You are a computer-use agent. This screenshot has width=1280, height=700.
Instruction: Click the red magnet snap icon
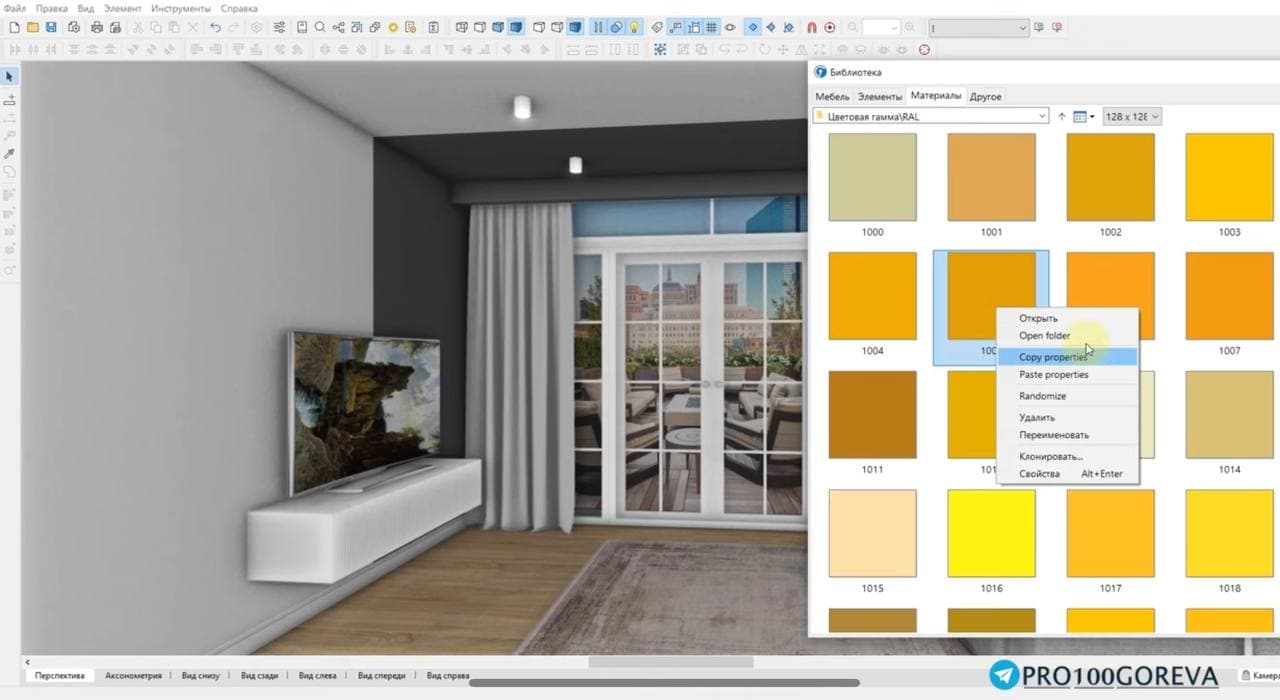pos(811,27)
